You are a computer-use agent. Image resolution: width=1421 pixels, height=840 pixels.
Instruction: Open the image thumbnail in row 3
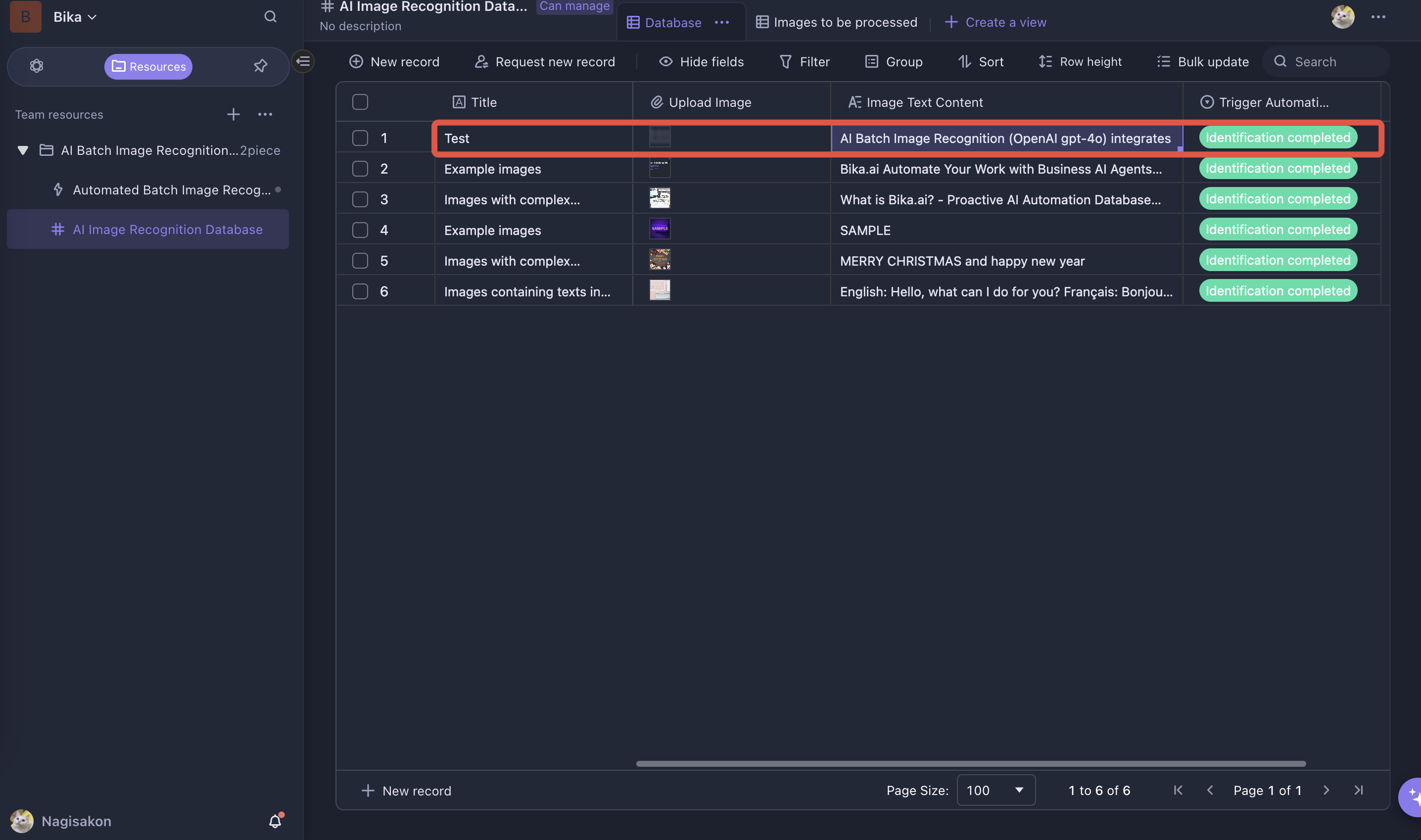[x=660, y=199]
